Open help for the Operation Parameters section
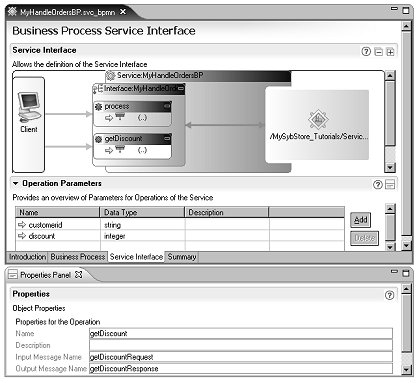The width and height of the screenshot is (417, 383). coord(378,185)
